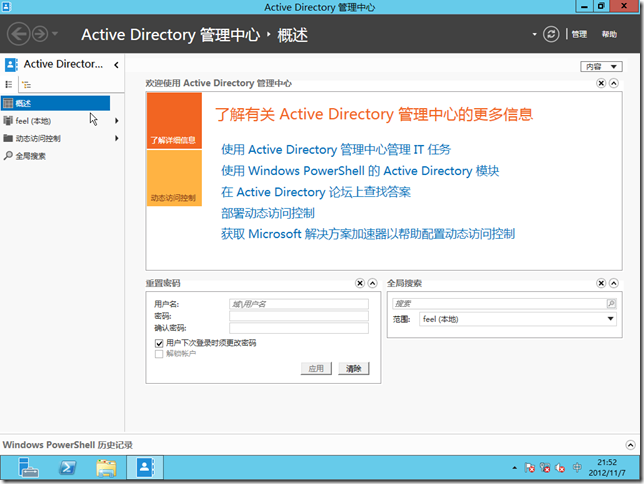Select 概述 in navigation pane
Viewport: 644px width, 484px height.
[55, 103]
